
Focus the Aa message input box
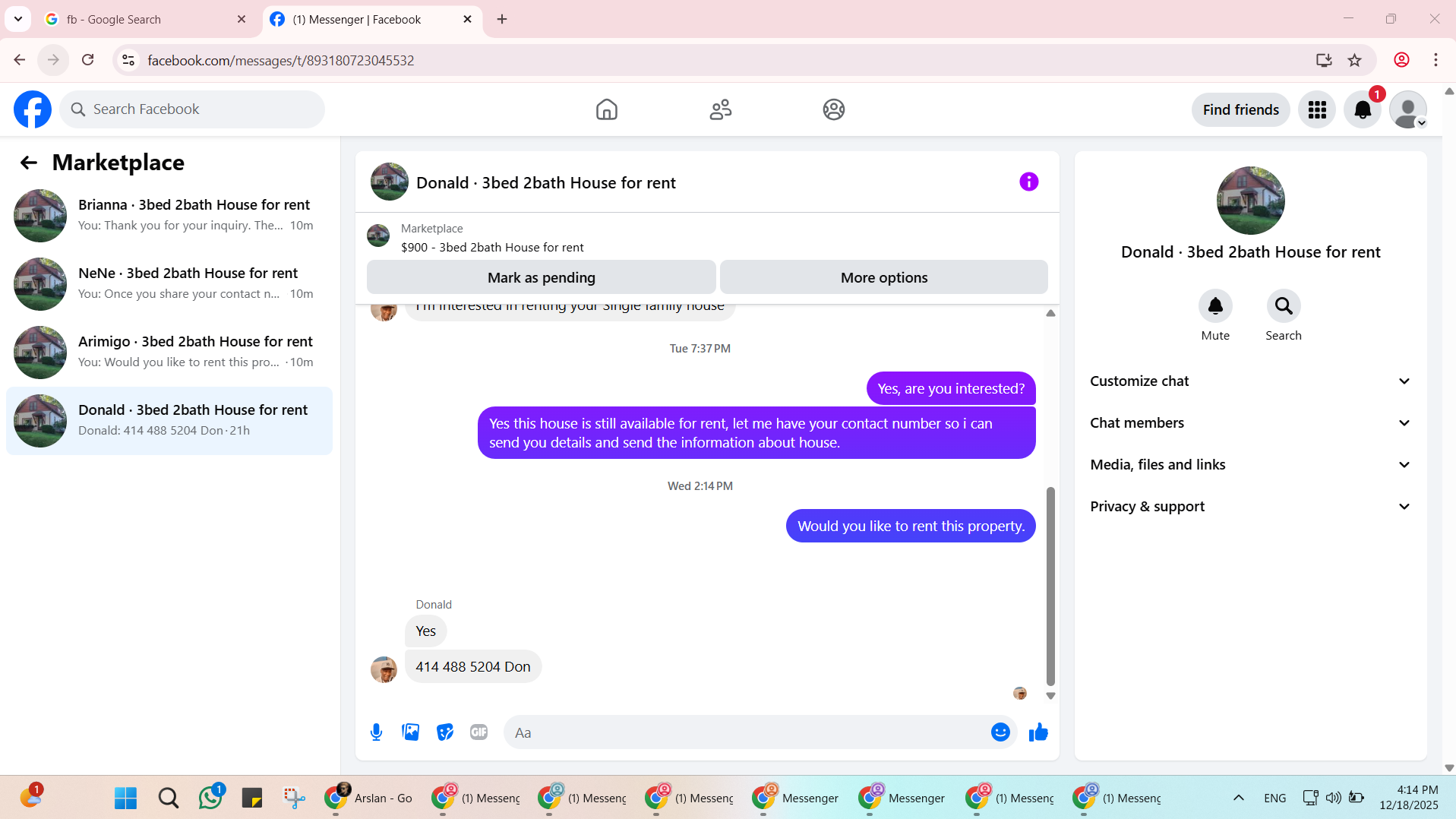pyautogui.click(x=744, y=732)
